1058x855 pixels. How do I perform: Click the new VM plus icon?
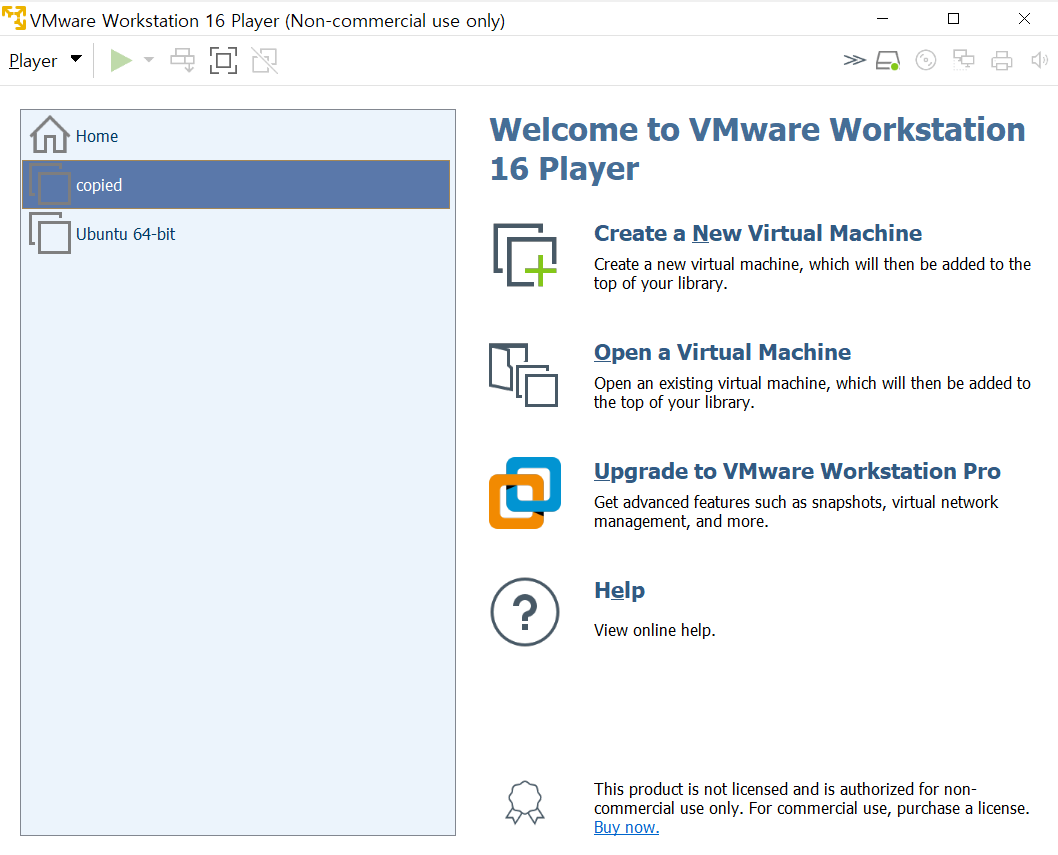coord(525,255)
